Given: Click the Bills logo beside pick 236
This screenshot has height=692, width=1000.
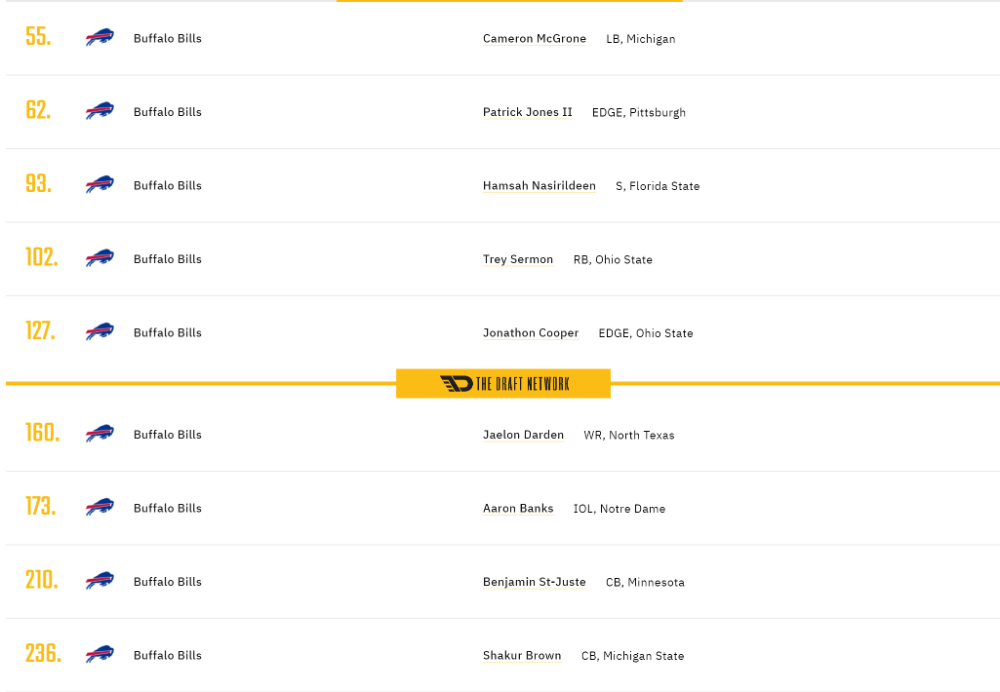Looking at the screenshot, I should click(99, 654).
